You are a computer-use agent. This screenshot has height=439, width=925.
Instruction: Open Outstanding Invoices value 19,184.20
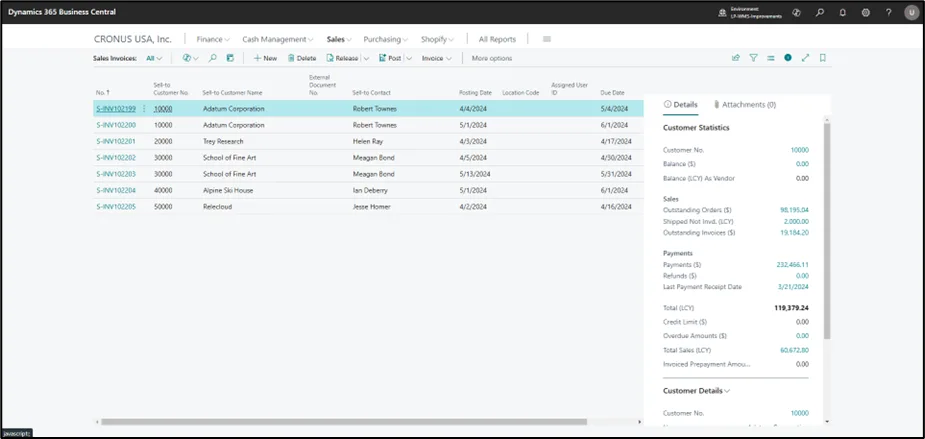click(x=794, y=232)
